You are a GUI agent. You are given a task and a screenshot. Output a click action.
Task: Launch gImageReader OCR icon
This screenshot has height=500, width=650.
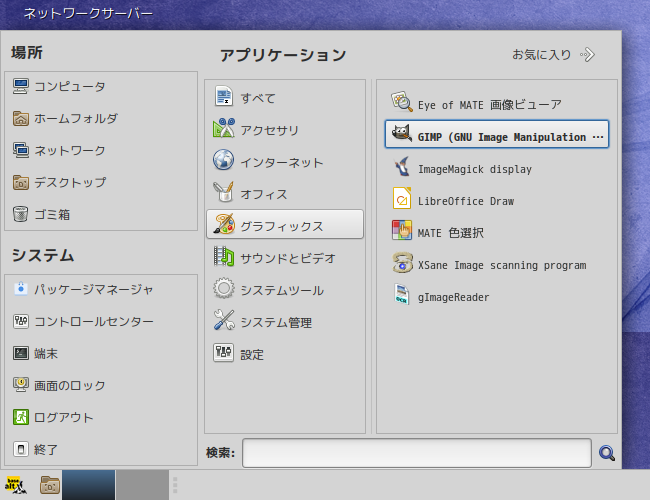click(402, 294)
